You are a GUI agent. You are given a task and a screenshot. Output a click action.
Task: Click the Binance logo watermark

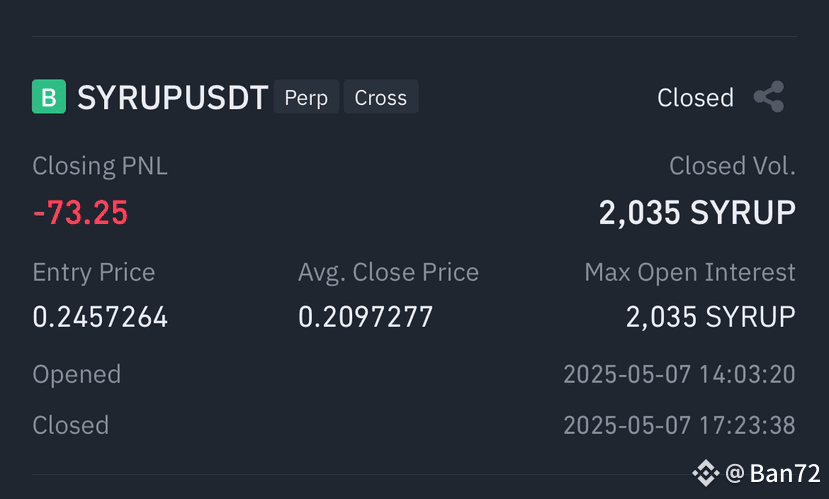click(x=706, y=473)
